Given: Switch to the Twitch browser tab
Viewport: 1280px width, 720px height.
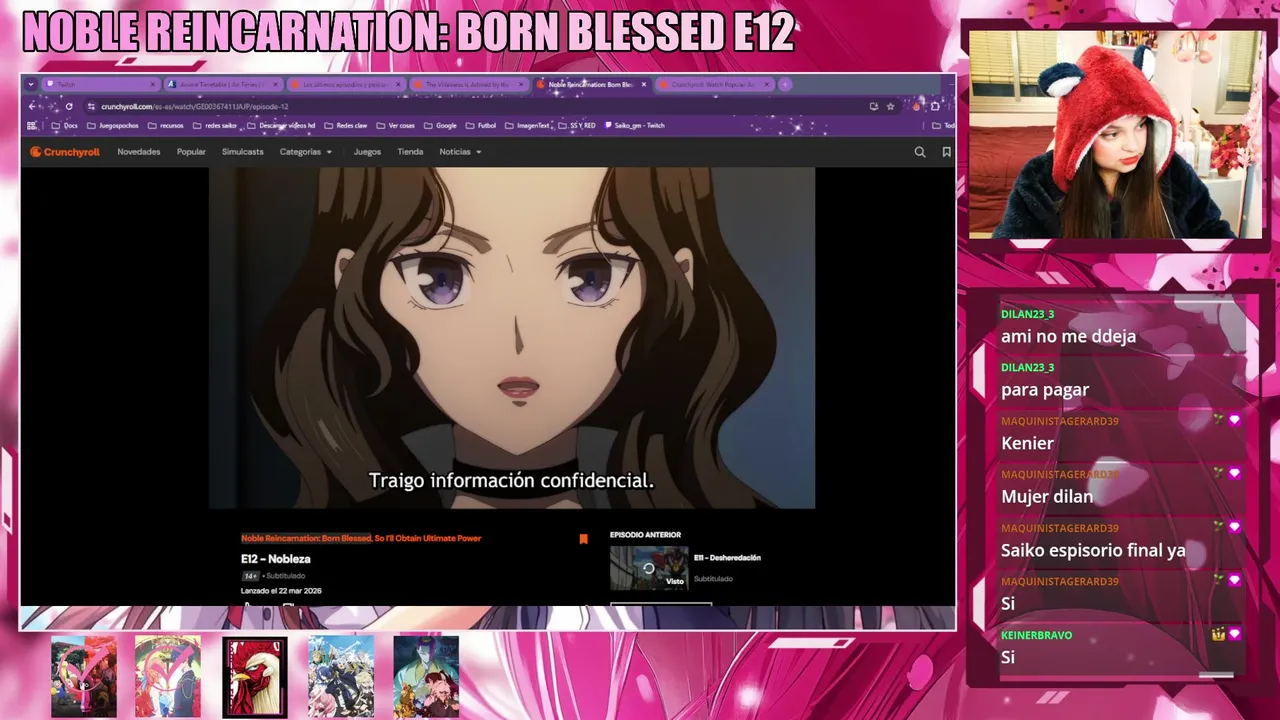Looking at the screenshot, I should click(100, 85).
